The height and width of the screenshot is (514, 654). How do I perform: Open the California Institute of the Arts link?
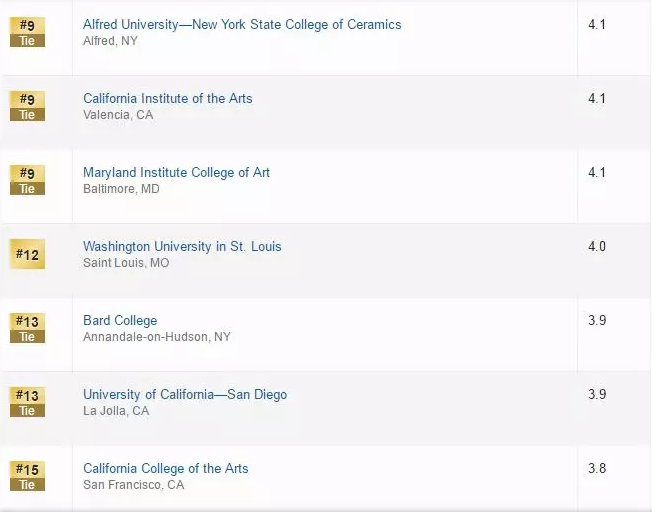coord(167,98)
